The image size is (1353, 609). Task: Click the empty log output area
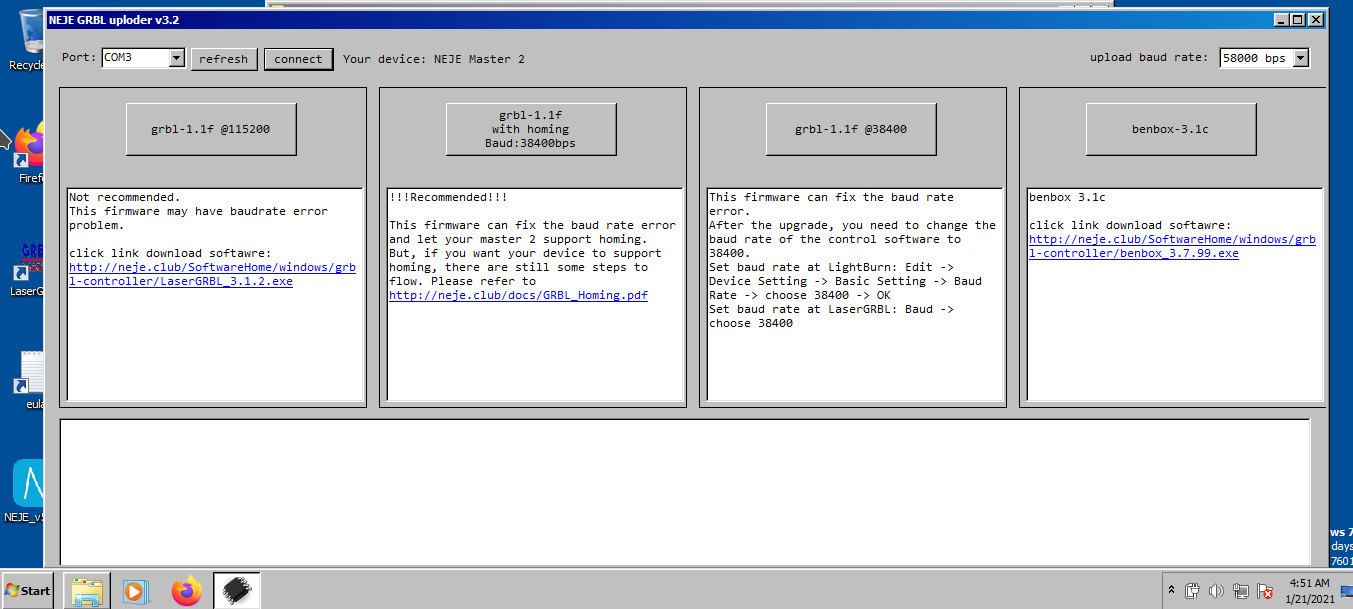(x=685, y=490)
